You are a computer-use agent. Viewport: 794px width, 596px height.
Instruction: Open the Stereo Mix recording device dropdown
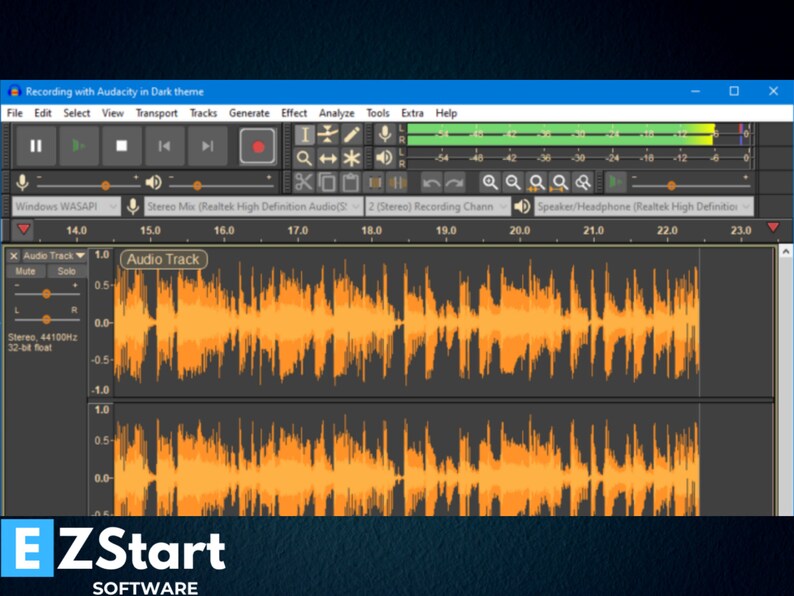click(254, 207)
